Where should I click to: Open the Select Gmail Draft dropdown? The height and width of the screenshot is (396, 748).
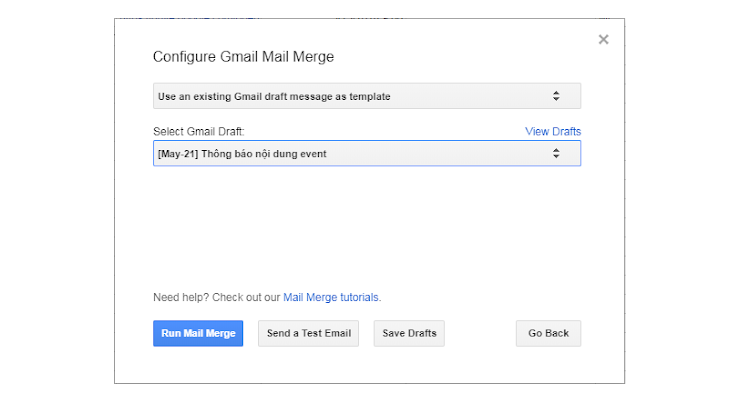point(367,153)
